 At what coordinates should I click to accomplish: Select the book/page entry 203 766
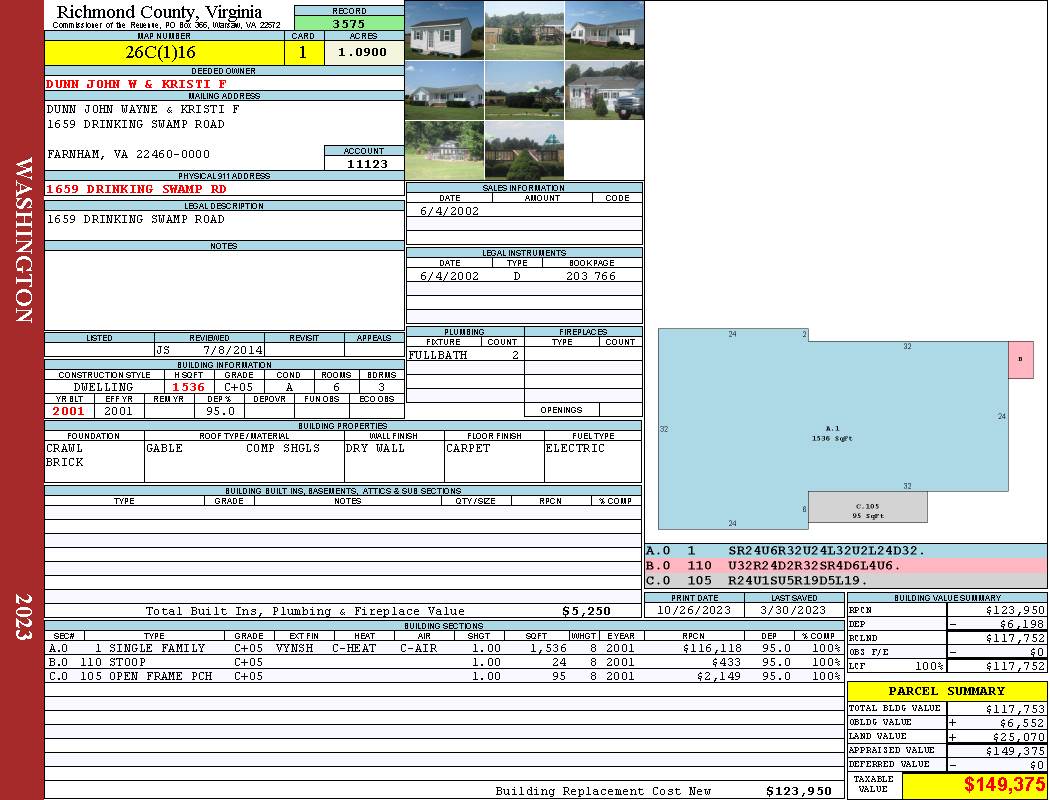point(590,276)
